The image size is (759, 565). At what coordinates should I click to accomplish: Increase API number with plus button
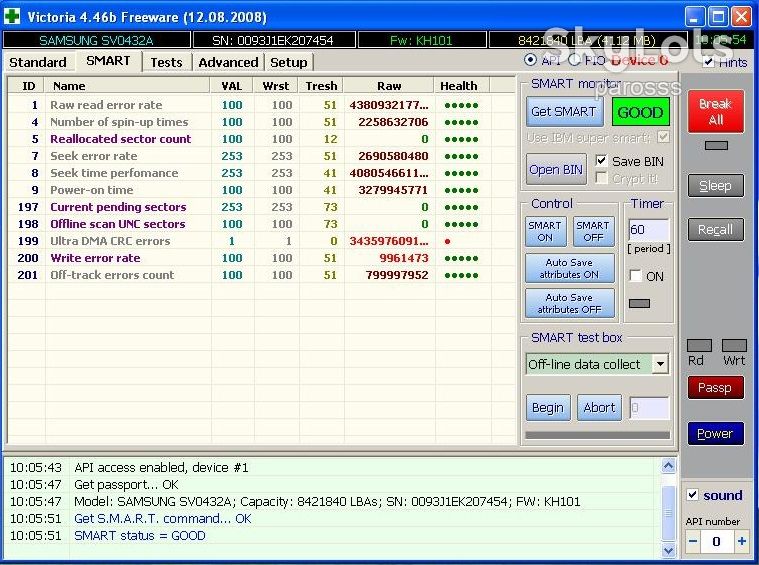click(741, 541)
